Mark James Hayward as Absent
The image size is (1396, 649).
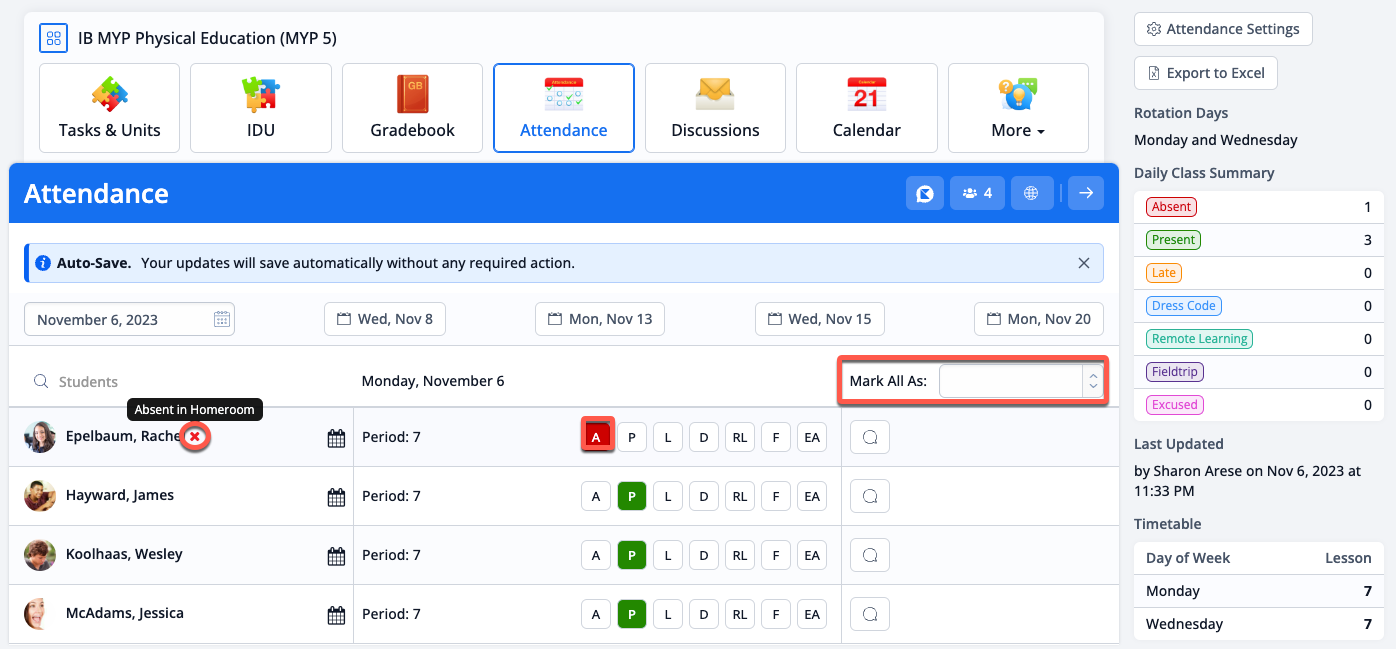595,495
